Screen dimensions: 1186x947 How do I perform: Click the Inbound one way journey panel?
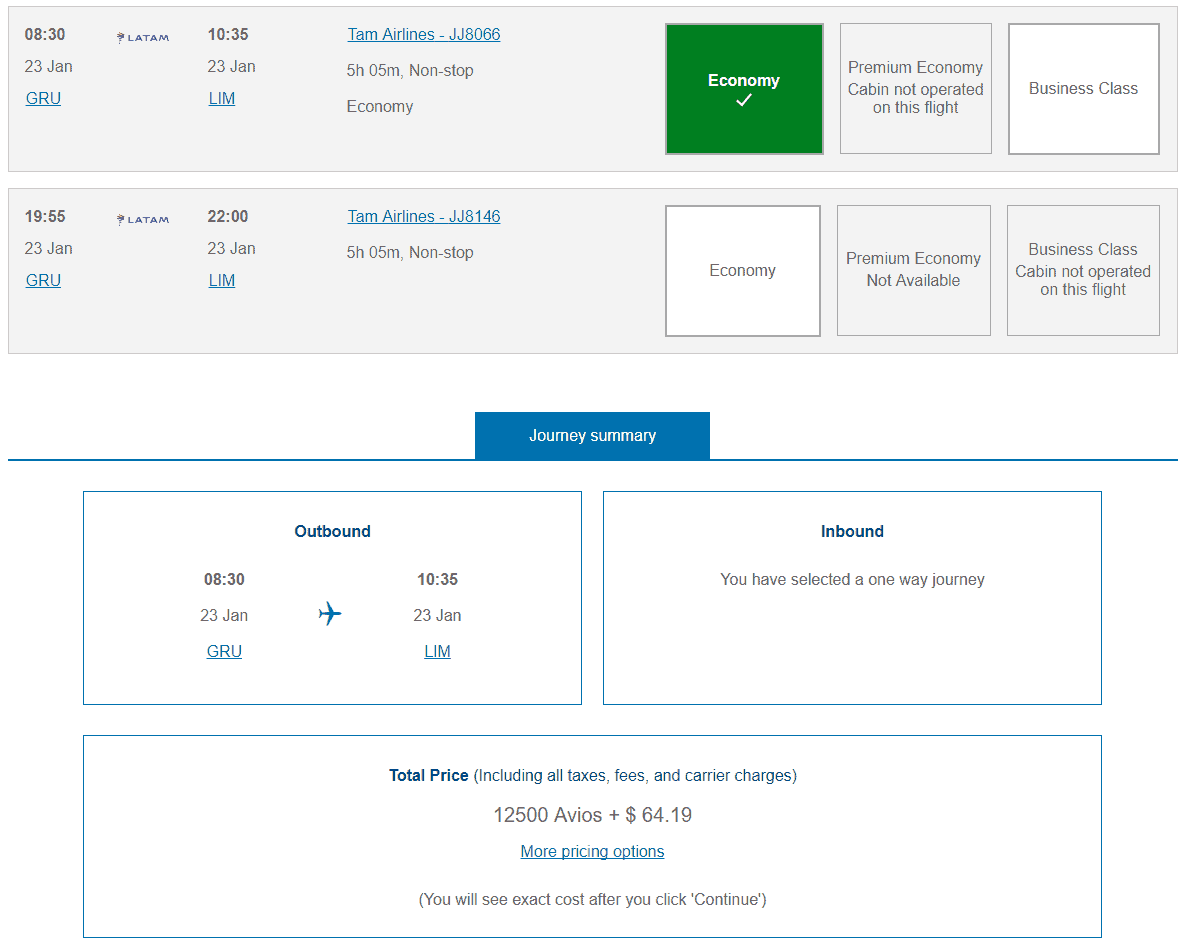pos(852,598)
